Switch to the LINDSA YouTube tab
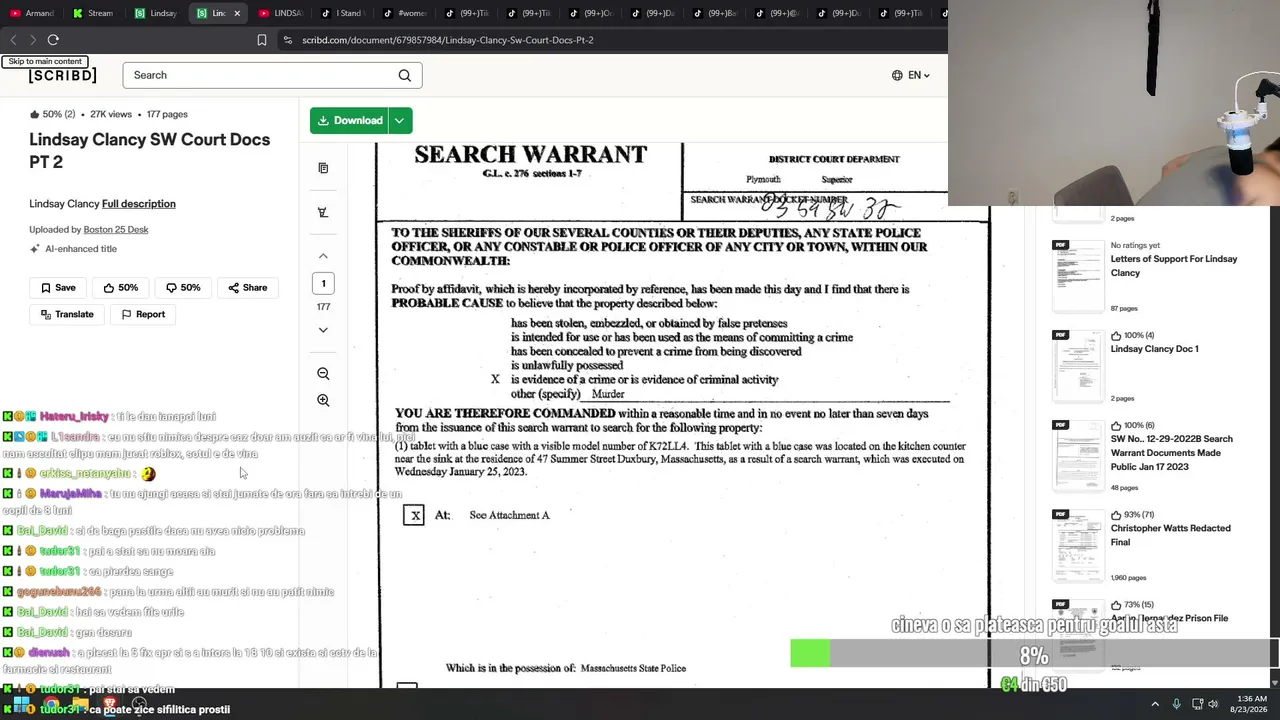This screenshot has height=720, width=1280. (x=280, y=13)
